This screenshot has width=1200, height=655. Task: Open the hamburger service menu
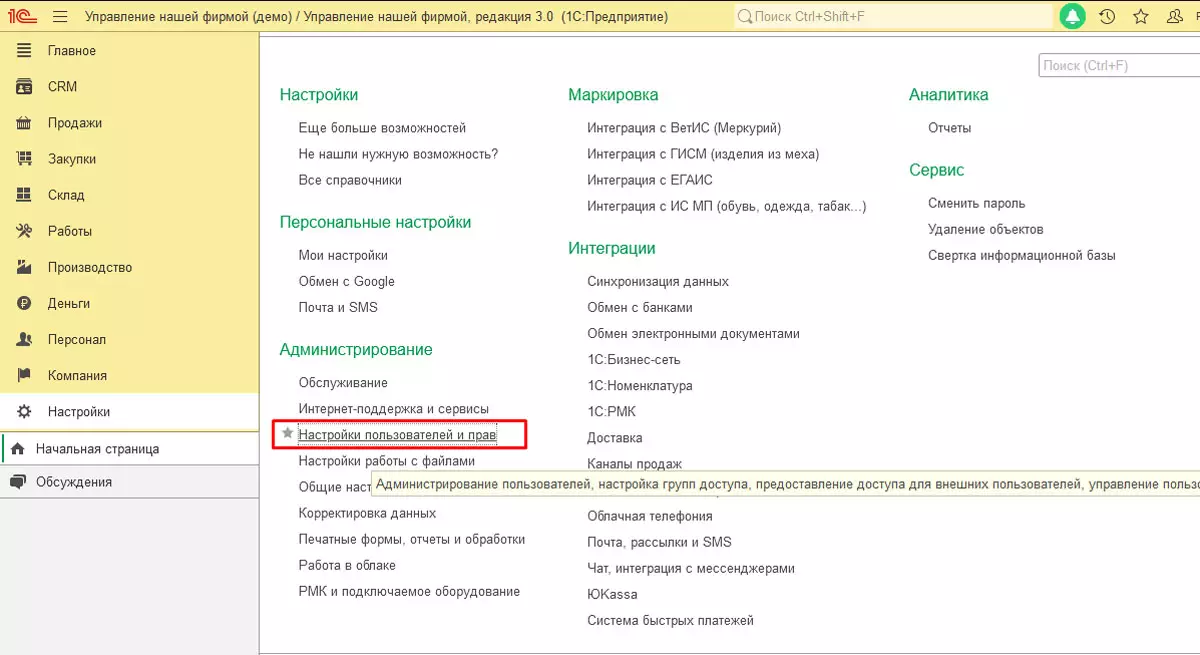pyautogui.click(x=60, y=17)
